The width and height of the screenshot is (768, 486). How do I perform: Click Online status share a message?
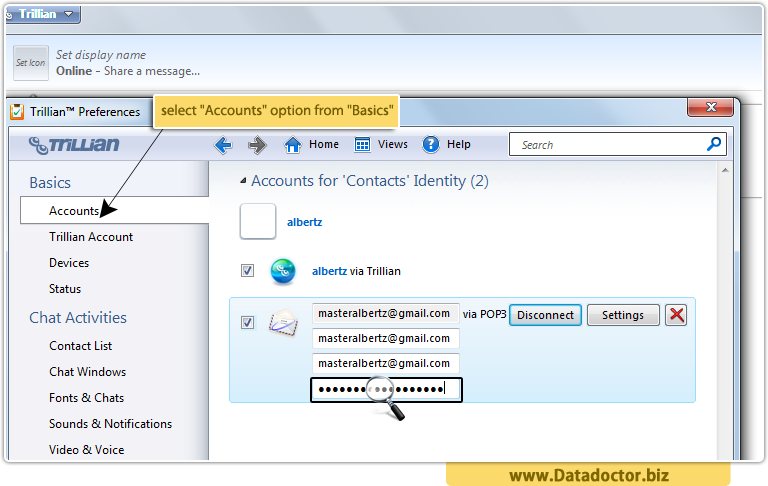tap(128, 71)
